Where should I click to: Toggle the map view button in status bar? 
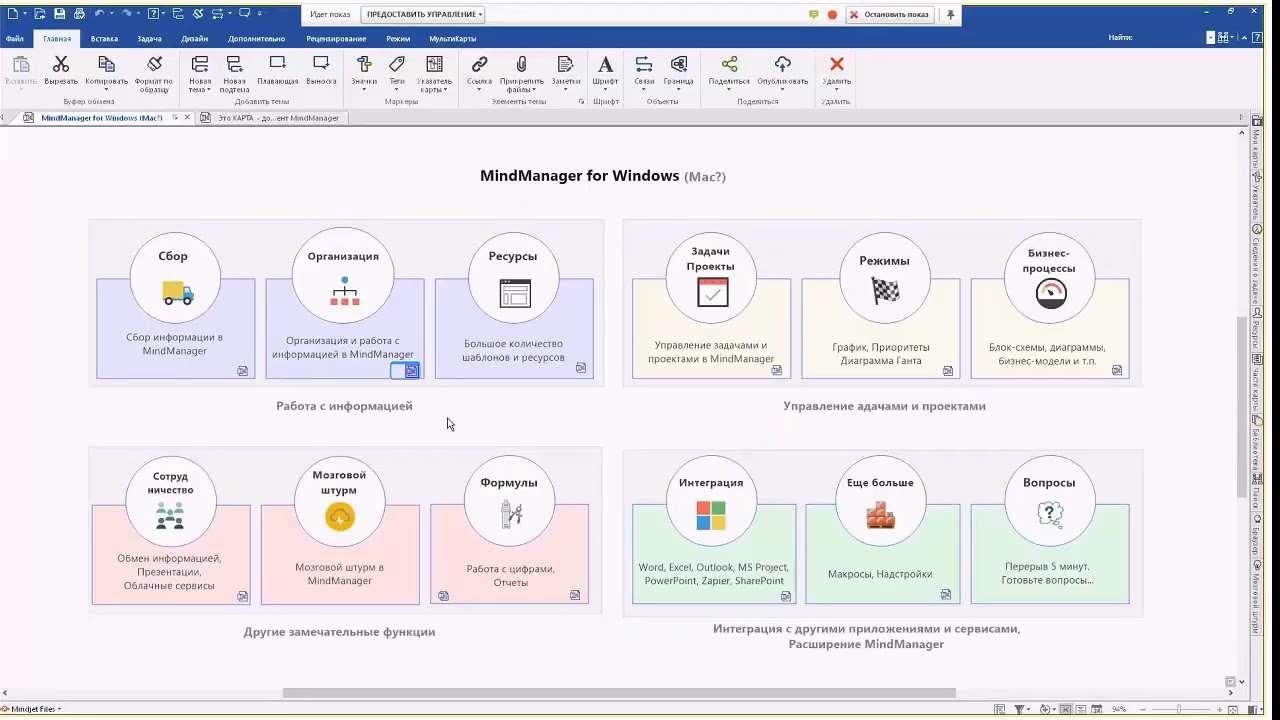(1065, 709)
